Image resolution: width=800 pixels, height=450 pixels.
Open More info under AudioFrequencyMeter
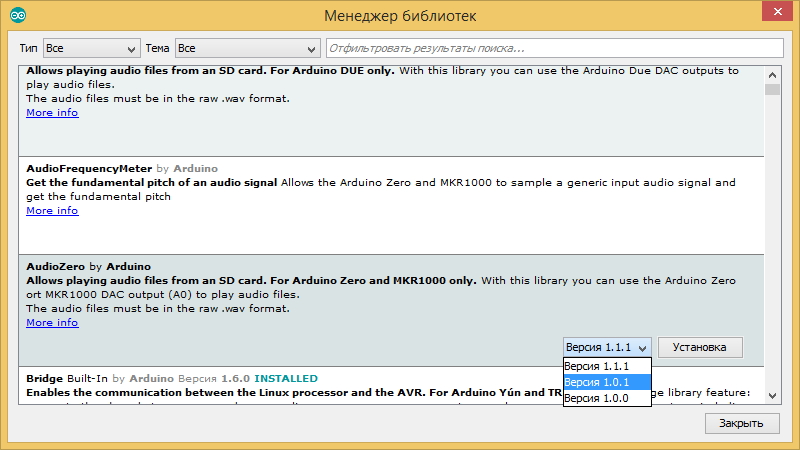click(52, 211)
